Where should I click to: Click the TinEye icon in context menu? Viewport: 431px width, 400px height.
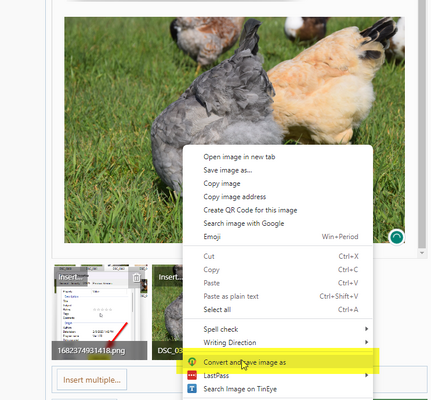[192, 389]
